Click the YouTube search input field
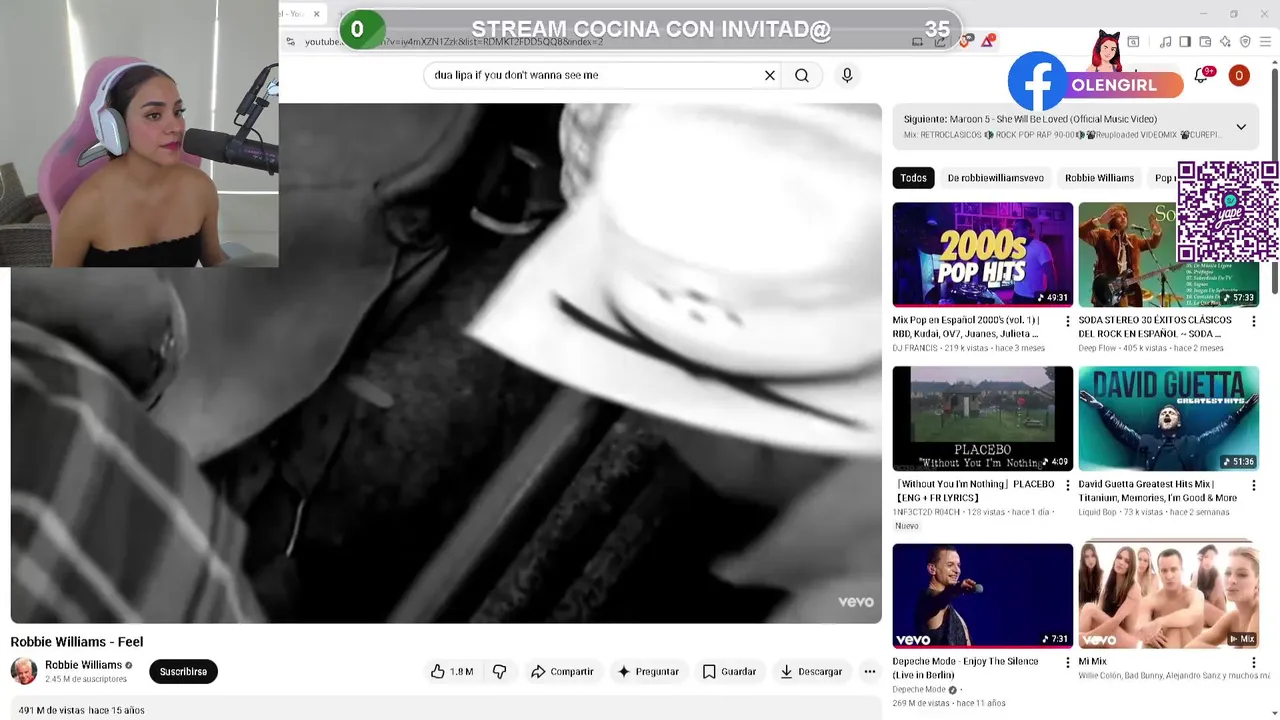Screen dimensions: 1280x720 594,75
